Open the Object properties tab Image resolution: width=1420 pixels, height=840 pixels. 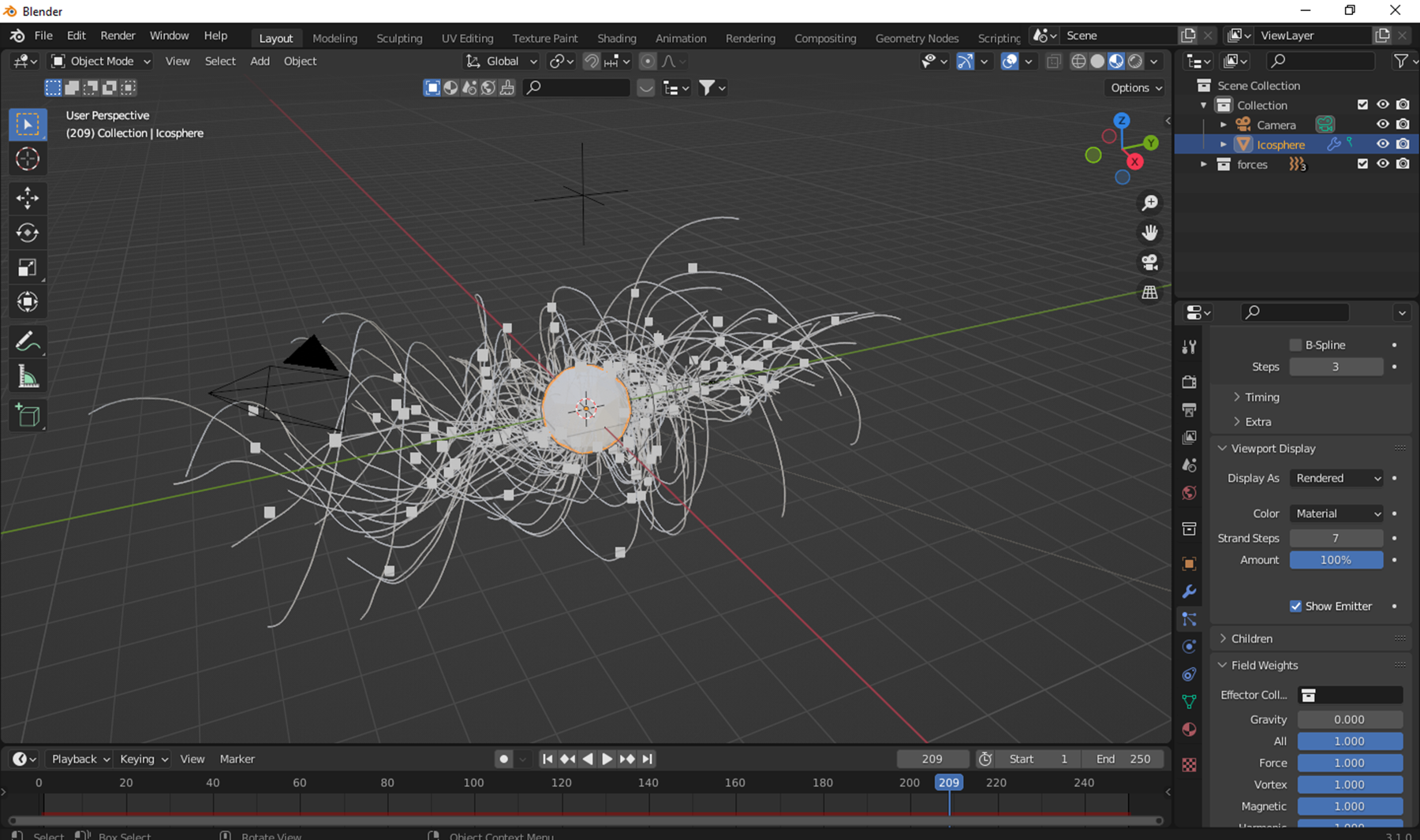click(1189, 564)
